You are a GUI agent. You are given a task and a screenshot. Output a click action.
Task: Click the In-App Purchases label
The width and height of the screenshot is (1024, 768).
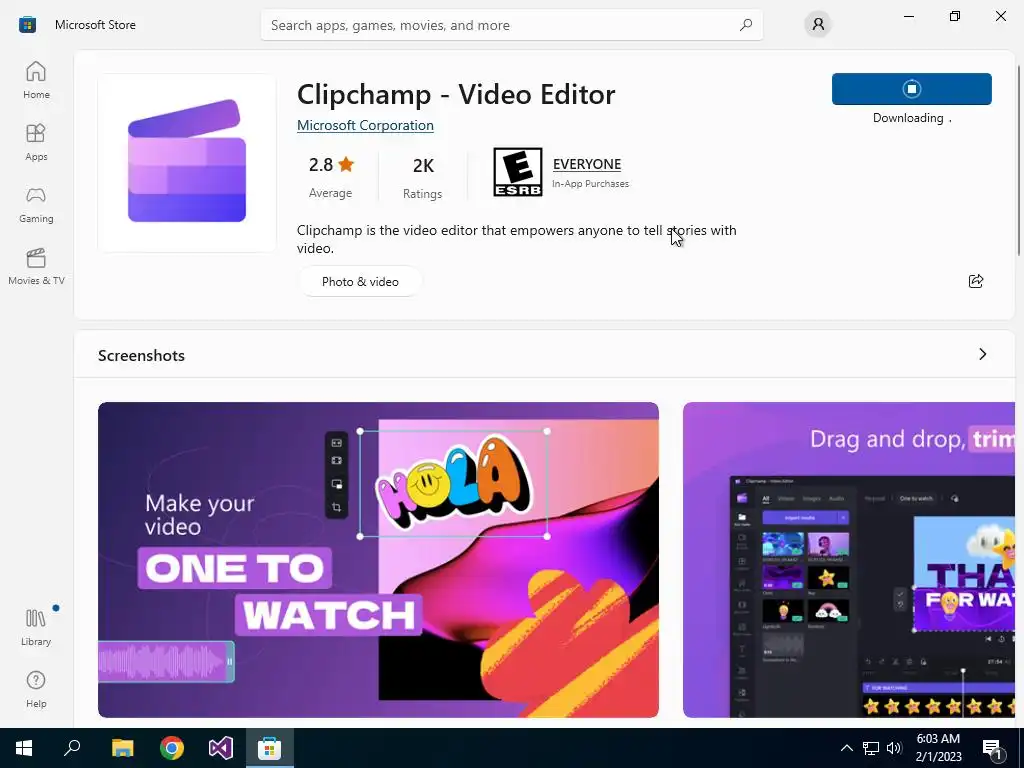click(x=590, y=184)
